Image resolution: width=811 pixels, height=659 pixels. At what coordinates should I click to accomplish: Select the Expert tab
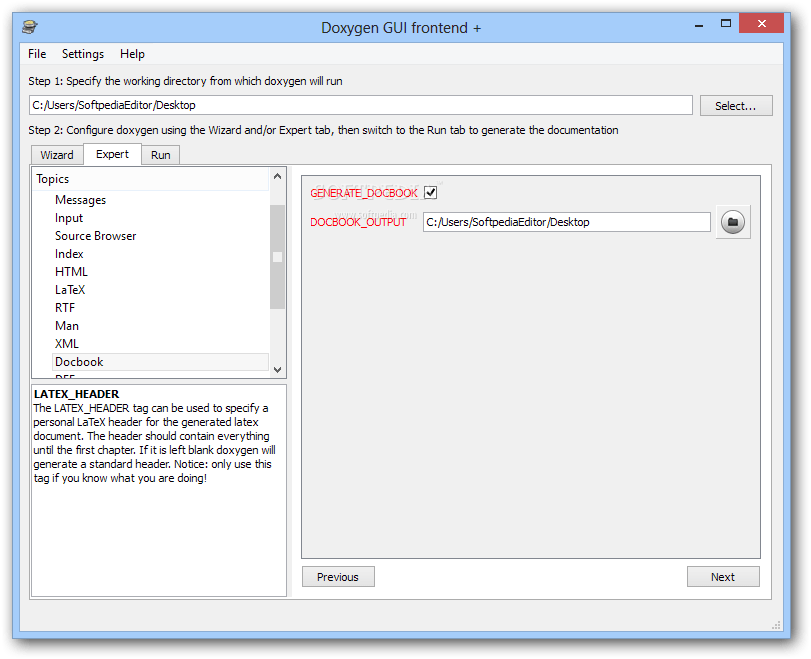[x=112, y=154]
